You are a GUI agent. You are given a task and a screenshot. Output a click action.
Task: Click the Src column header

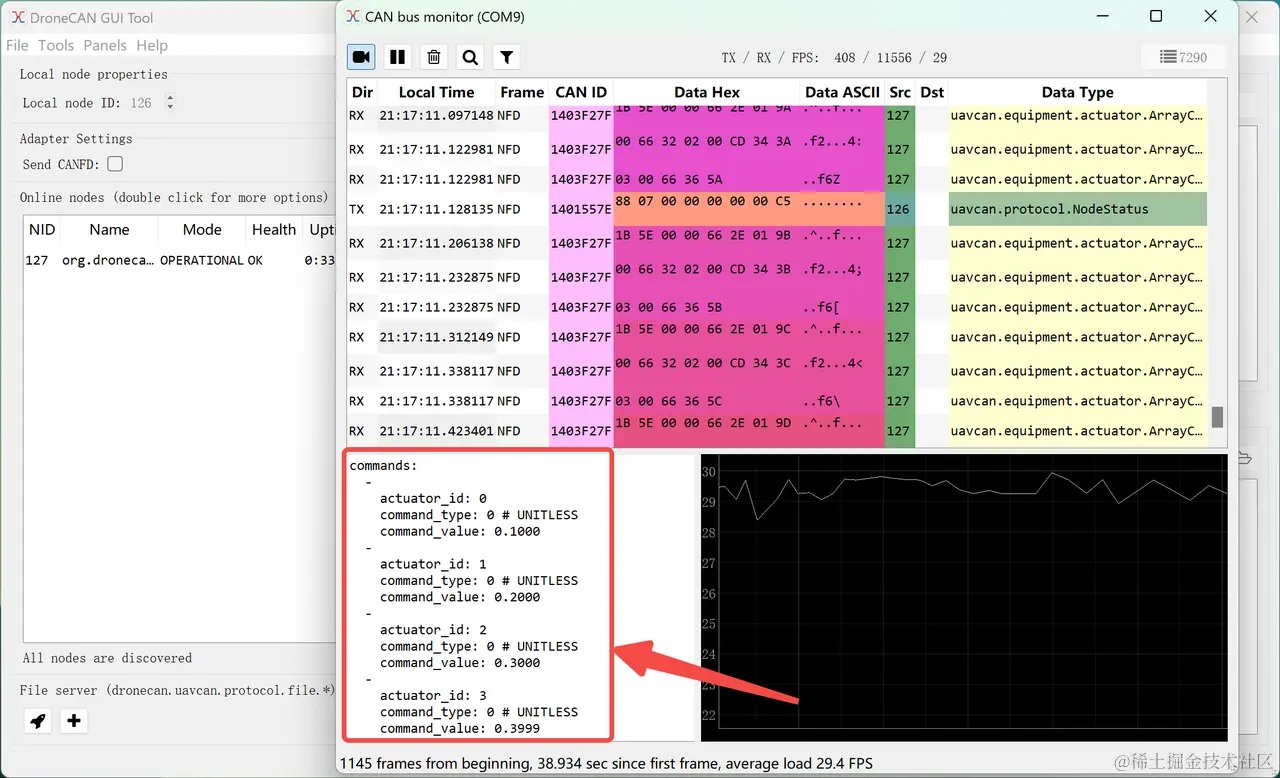pyautogui.click(x=900, y=92)
